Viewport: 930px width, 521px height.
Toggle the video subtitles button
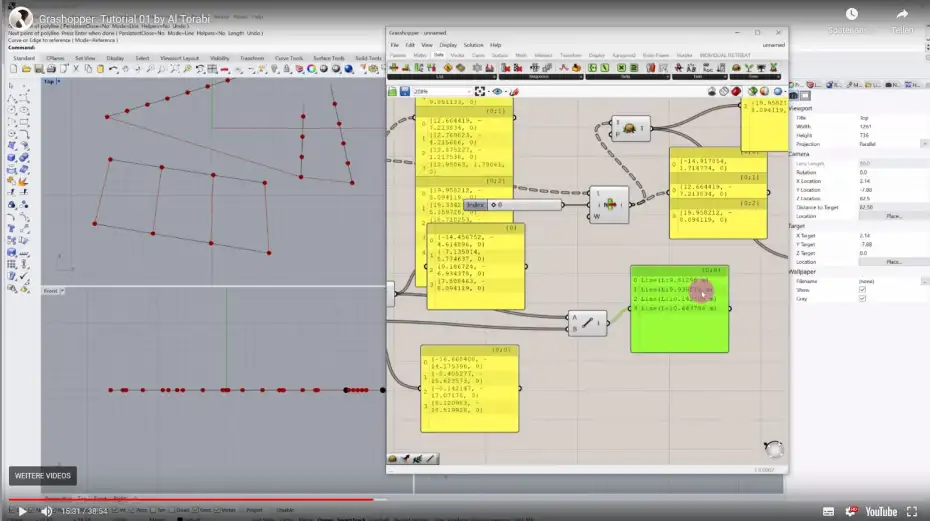click(x=829, y=512)
